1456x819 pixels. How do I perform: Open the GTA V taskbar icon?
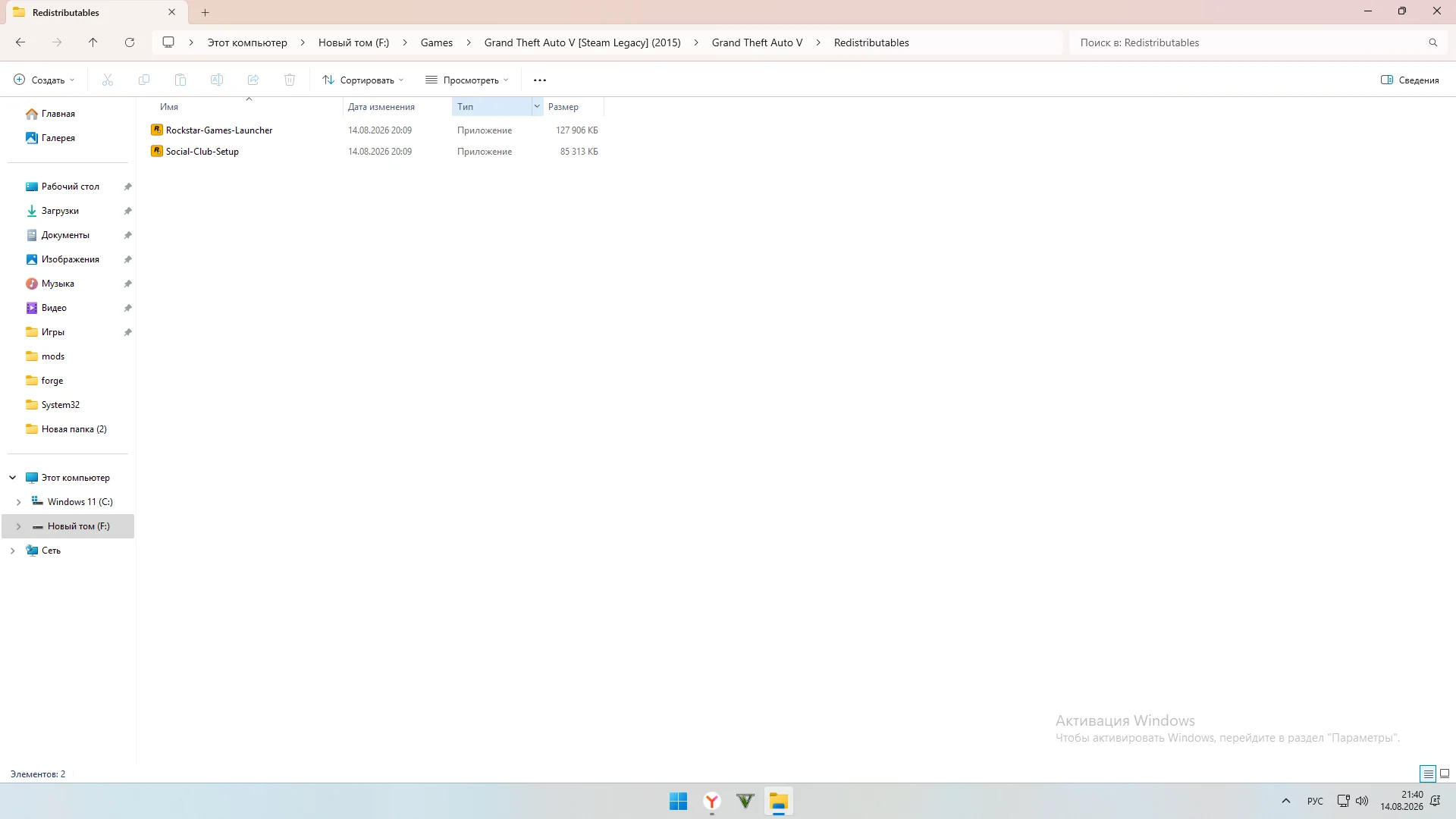pos(745,801)
